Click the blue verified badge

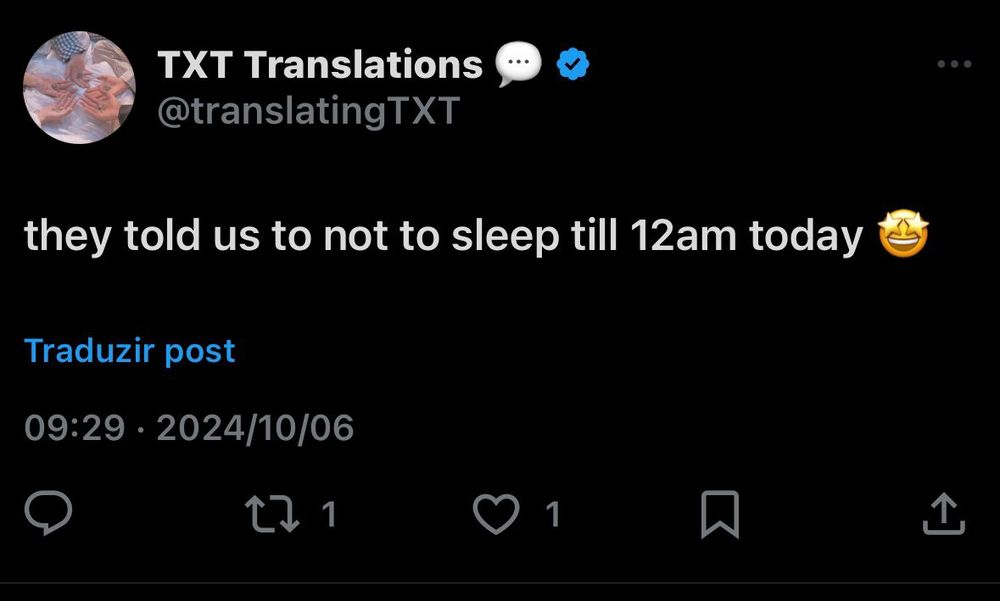pyautogui.click(x=572, y=66)
